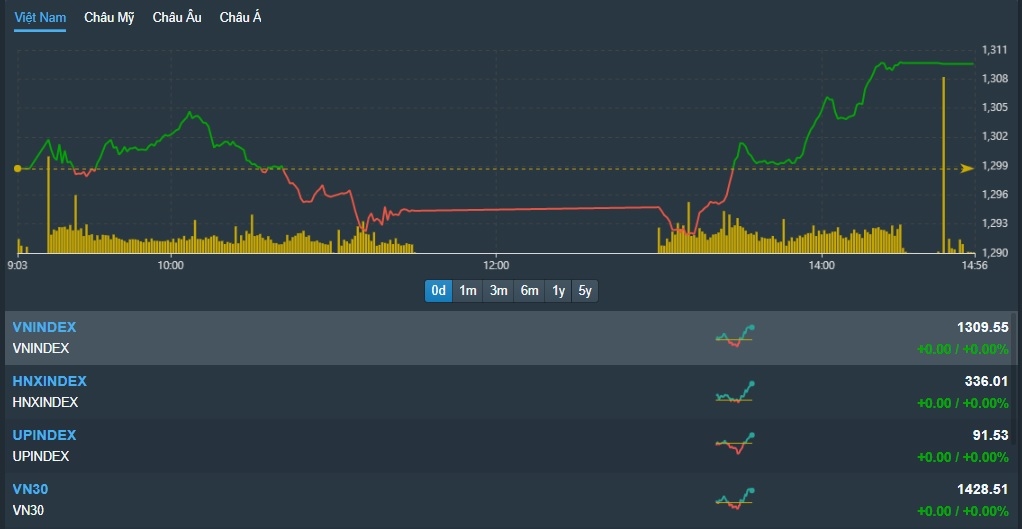The image size is (1022, 529).
Task: Open the HNXINDEX sparkline mini chart
Action: [x=735, y=392]
